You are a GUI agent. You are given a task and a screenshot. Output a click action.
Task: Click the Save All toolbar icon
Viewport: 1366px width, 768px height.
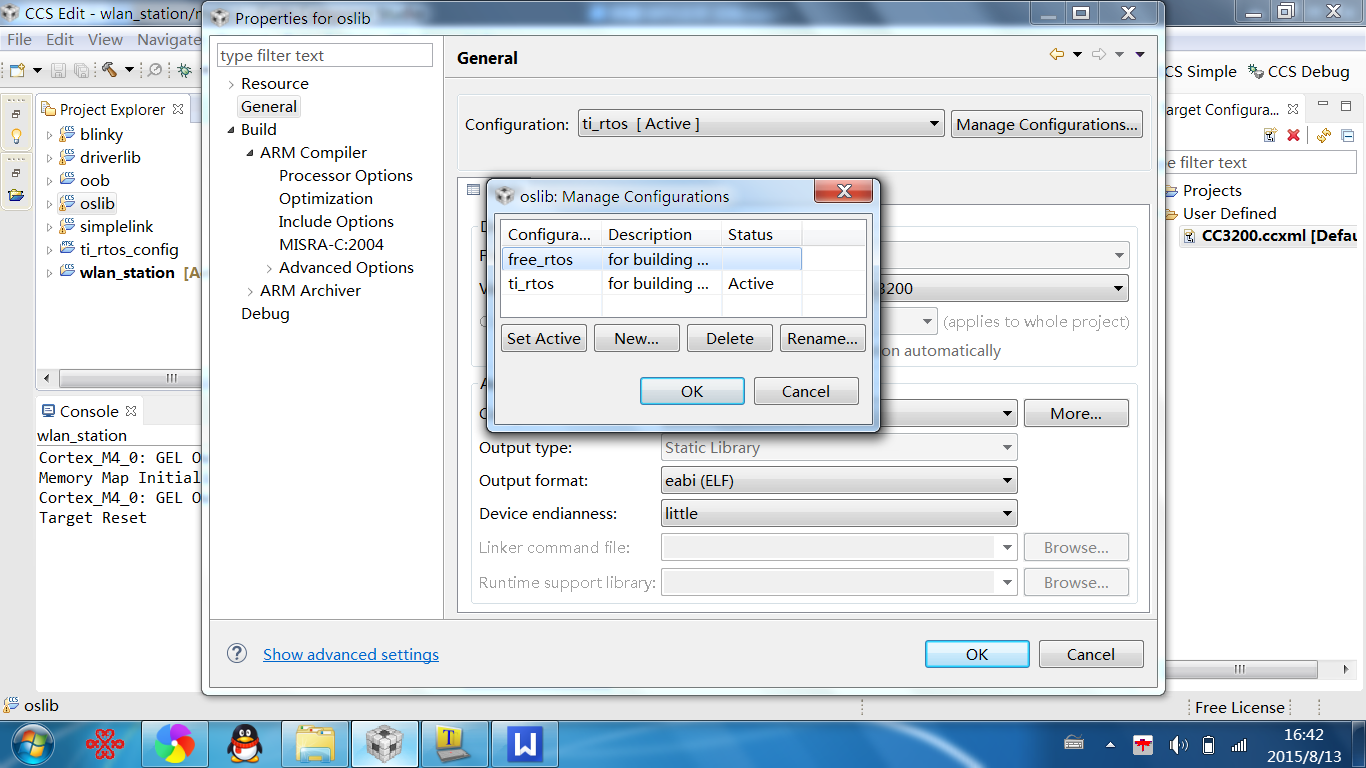[x=80, y=70]
